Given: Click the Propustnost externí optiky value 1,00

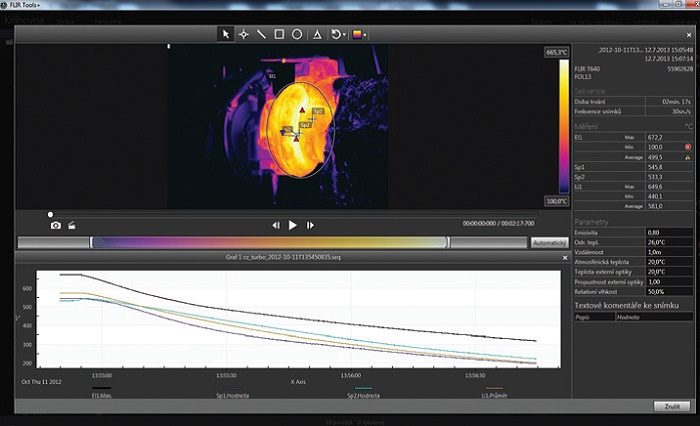Looking at the screenshot, I should (670, 282).
